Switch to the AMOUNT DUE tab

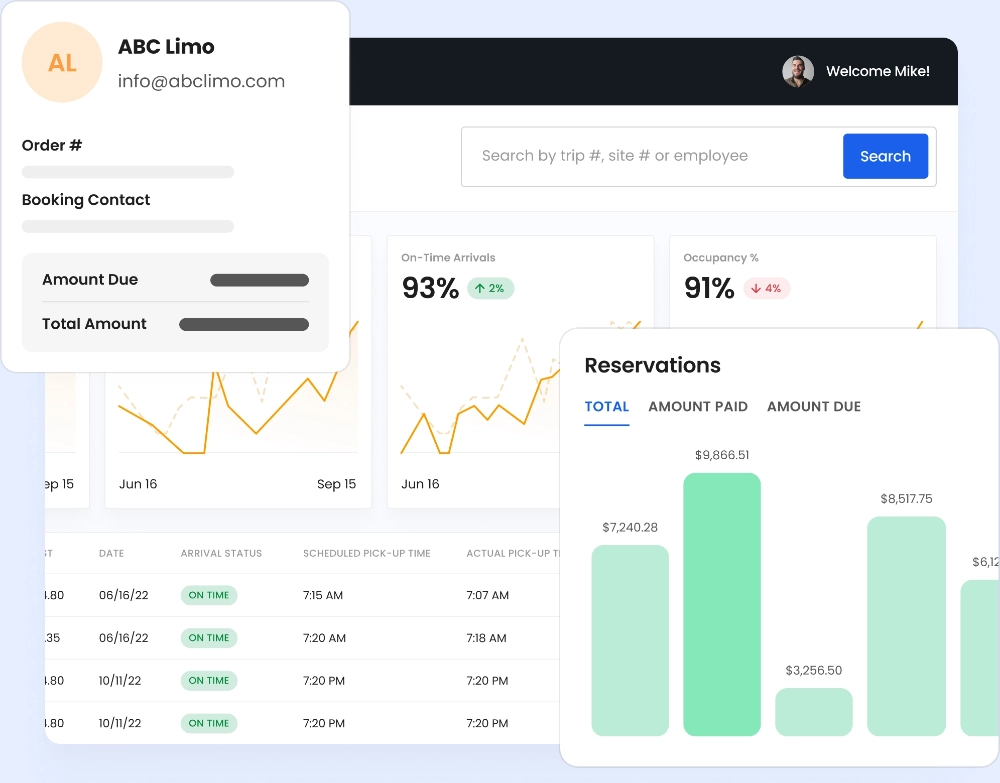[x=814, y=407]
